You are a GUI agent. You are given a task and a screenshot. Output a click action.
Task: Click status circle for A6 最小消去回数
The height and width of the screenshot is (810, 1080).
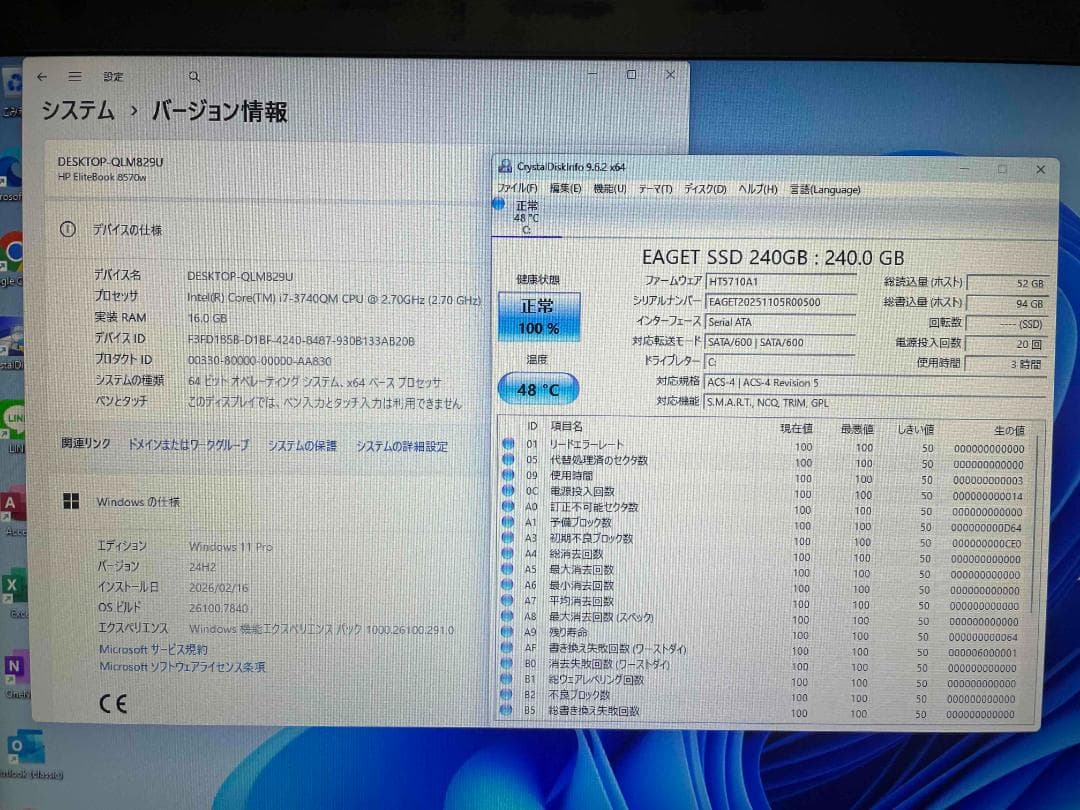pos(507,585)
